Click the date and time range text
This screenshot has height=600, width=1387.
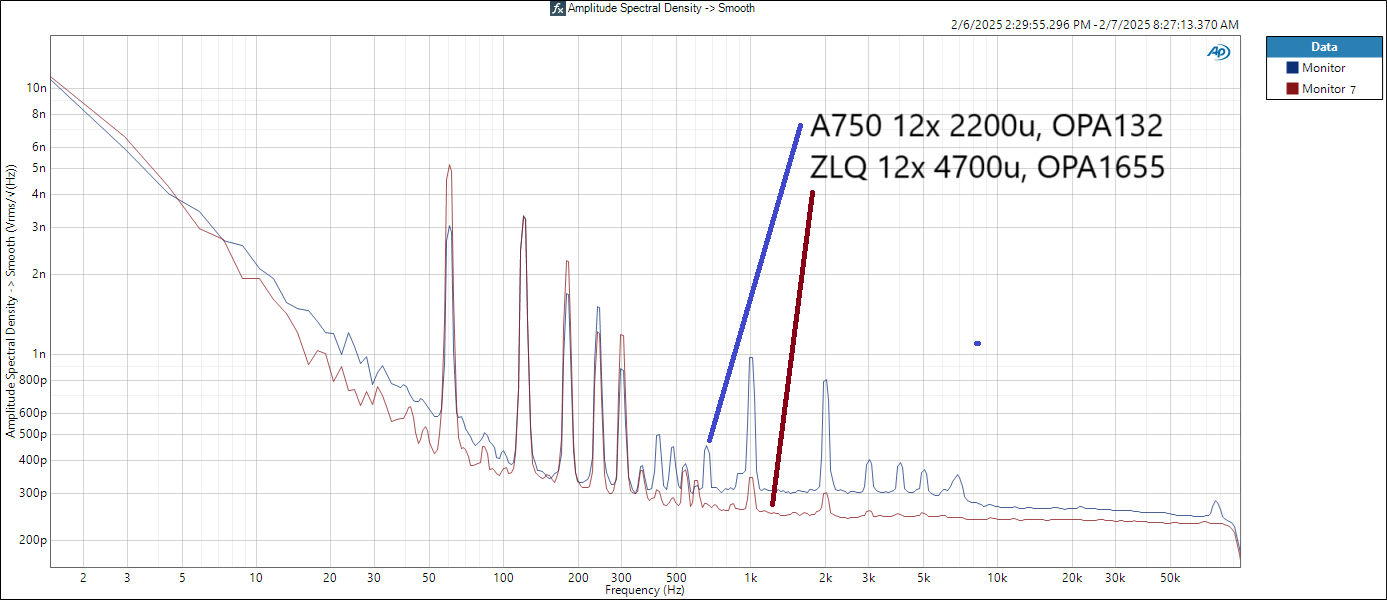[x=1097, y=24]
